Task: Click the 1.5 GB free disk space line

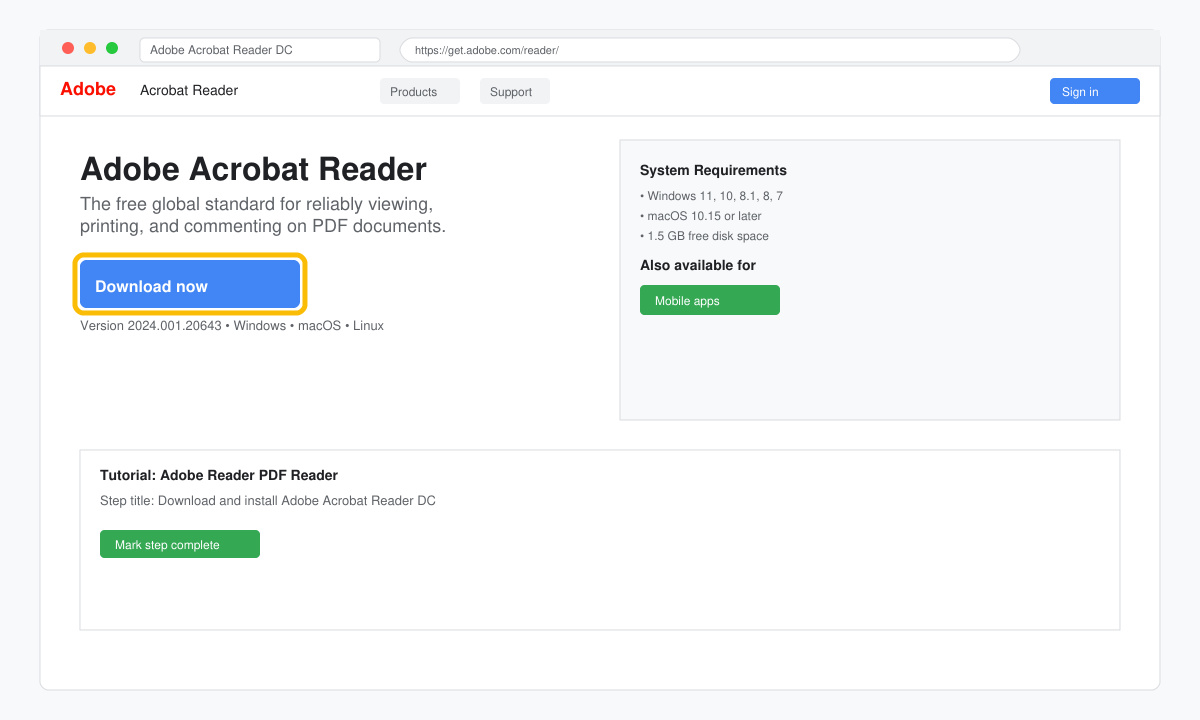Action: coord(704,236)
